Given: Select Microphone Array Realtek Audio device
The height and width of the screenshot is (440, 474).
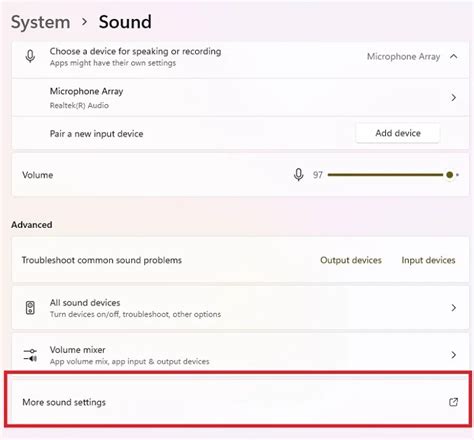Looking at the screenshot, I should pyautogui.click(x=240, y=98).
